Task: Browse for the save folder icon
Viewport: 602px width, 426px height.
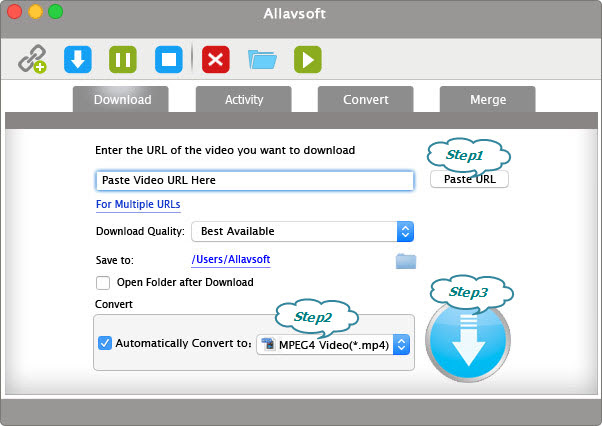Action: tap(406, 261)
